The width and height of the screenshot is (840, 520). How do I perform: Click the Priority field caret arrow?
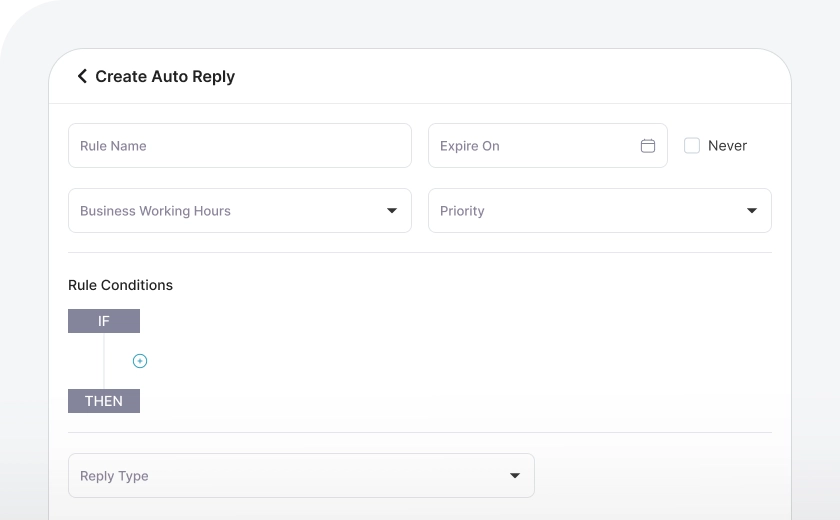pyautogui.click(x=752, y=211)
